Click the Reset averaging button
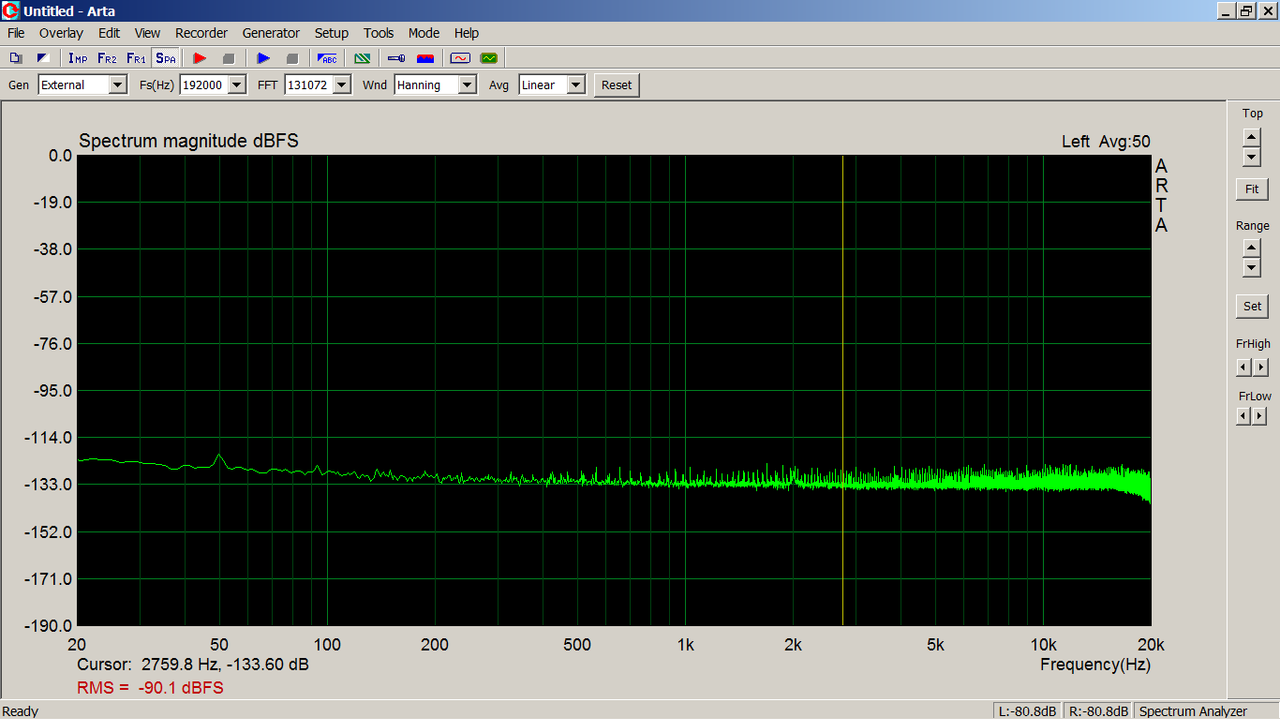 point(616,85)
